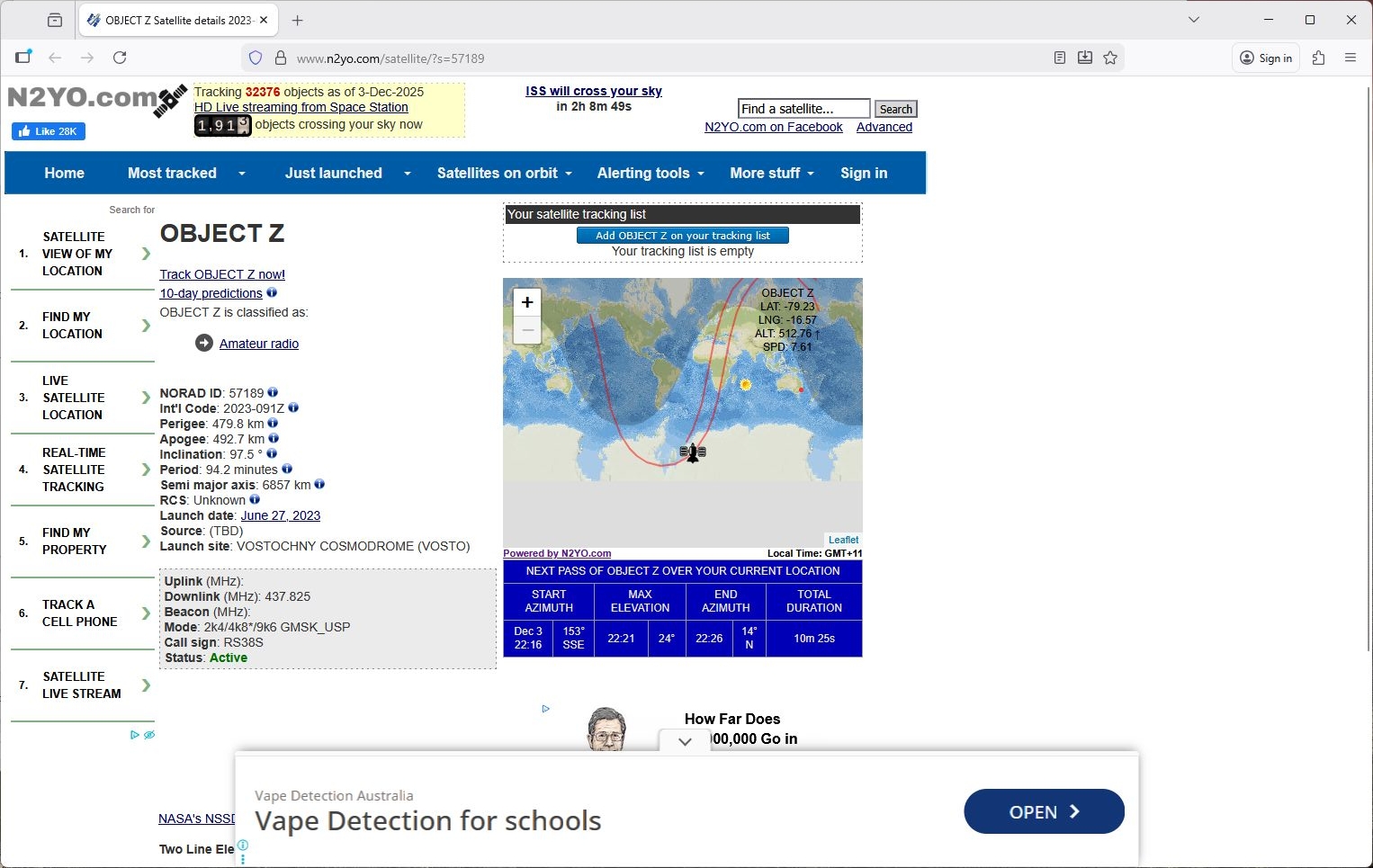Open a new browser tab
Image resolution: width=1373 pixels, height=868 pixels.
pos(298,20)
